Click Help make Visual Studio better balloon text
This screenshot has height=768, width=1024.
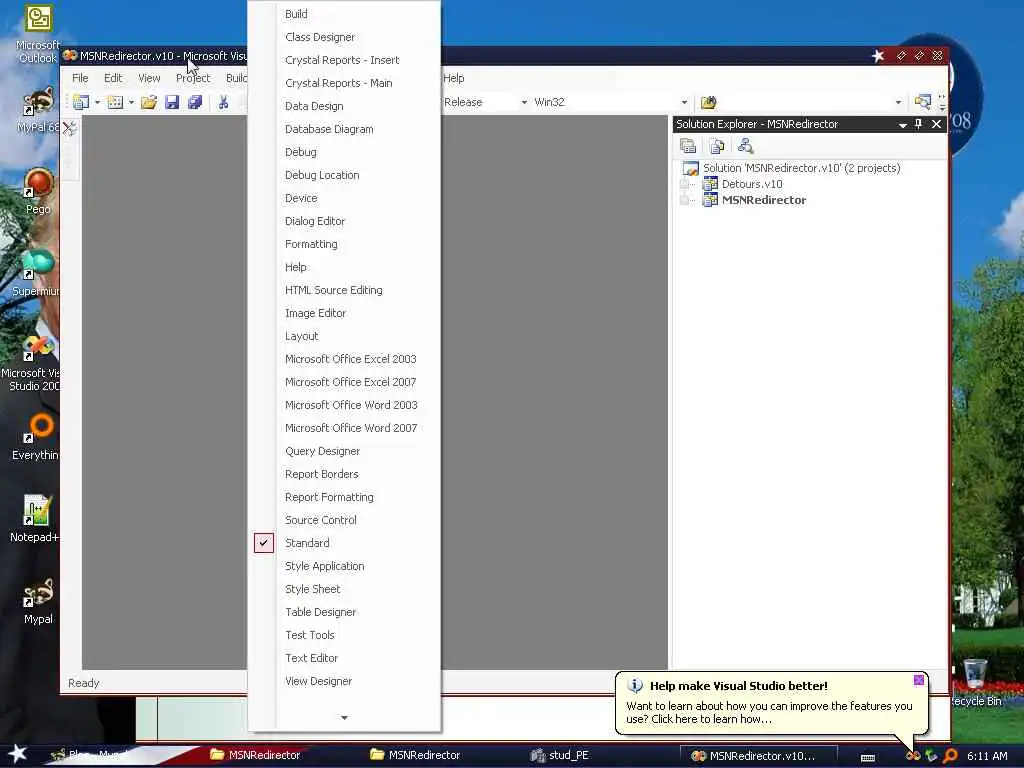tap(739, 686)
